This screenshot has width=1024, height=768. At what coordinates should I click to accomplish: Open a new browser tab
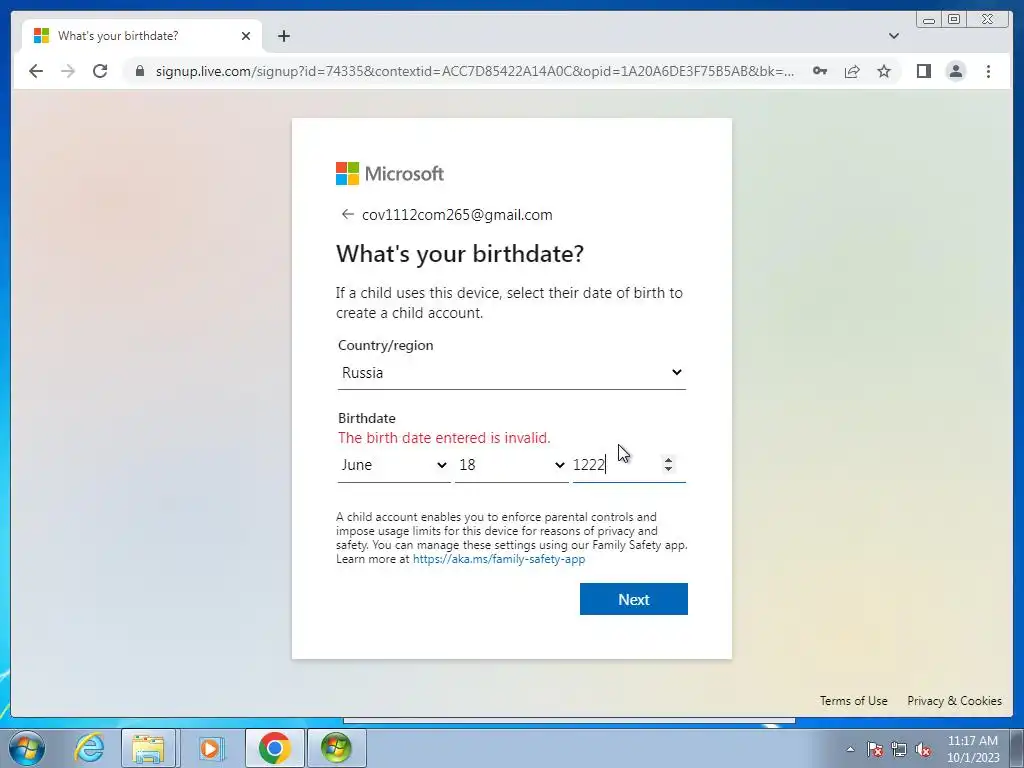click(x=283, y=36)
